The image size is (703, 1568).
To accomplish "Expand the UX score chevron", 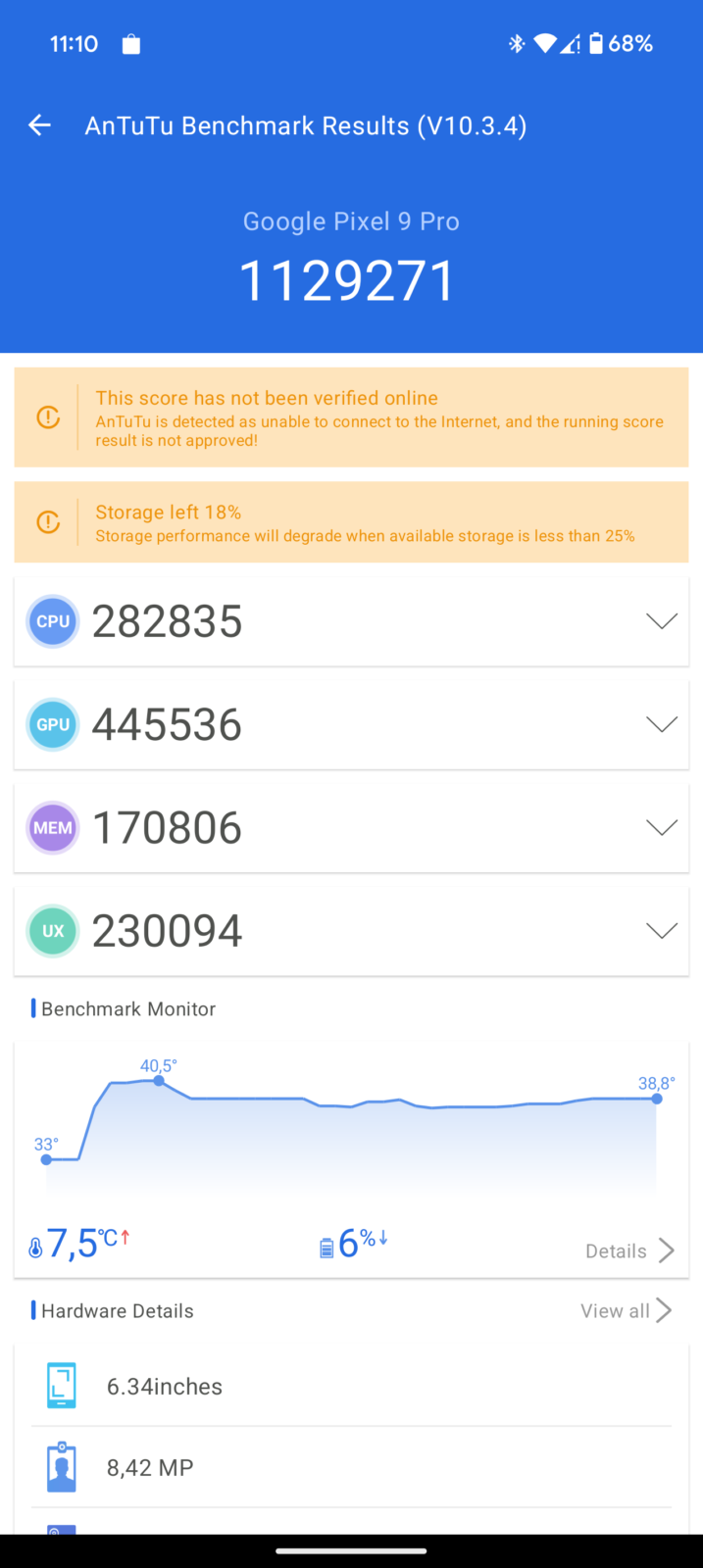I will click(662, 931).
